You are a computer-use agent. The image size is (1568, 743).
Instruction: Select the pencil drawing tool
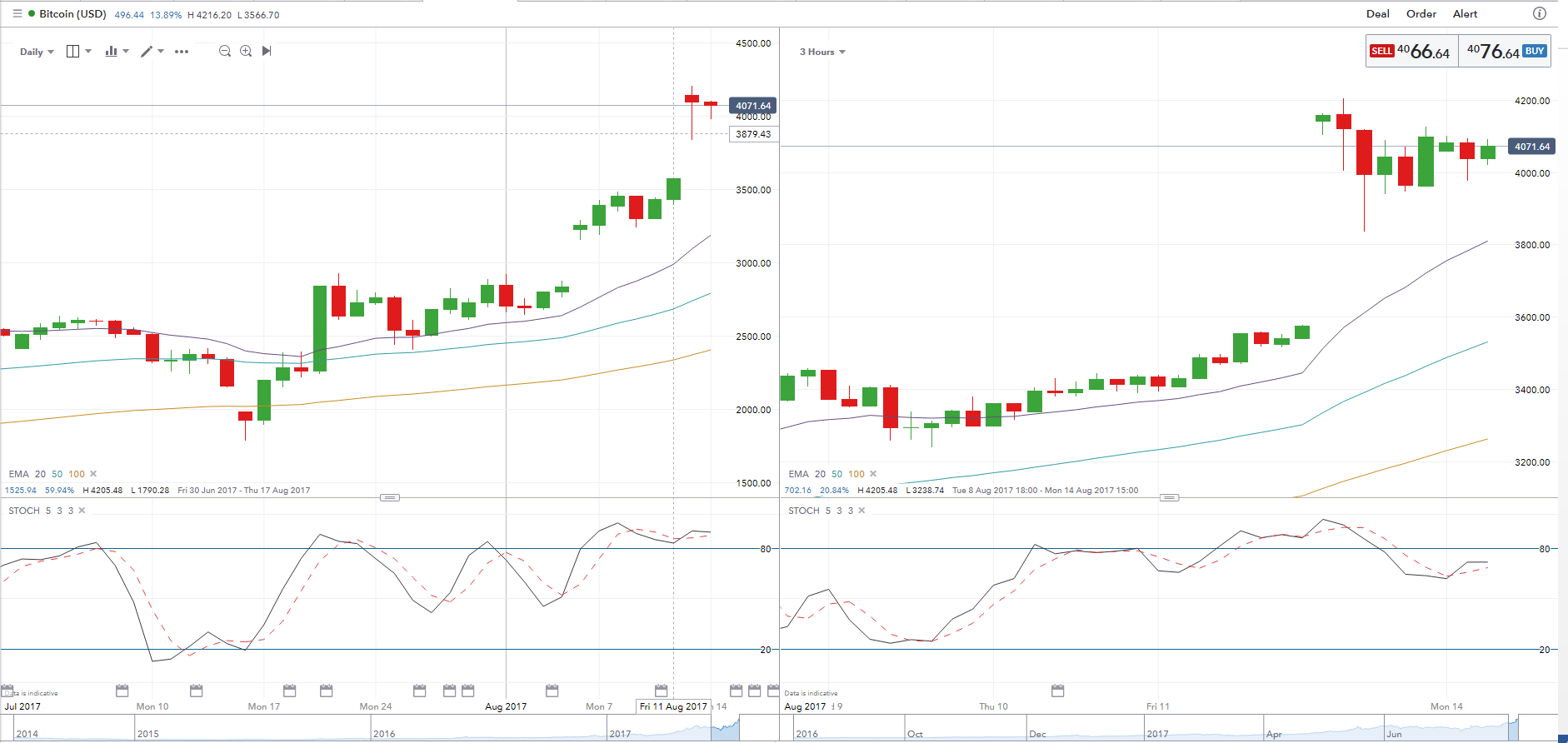147,52
